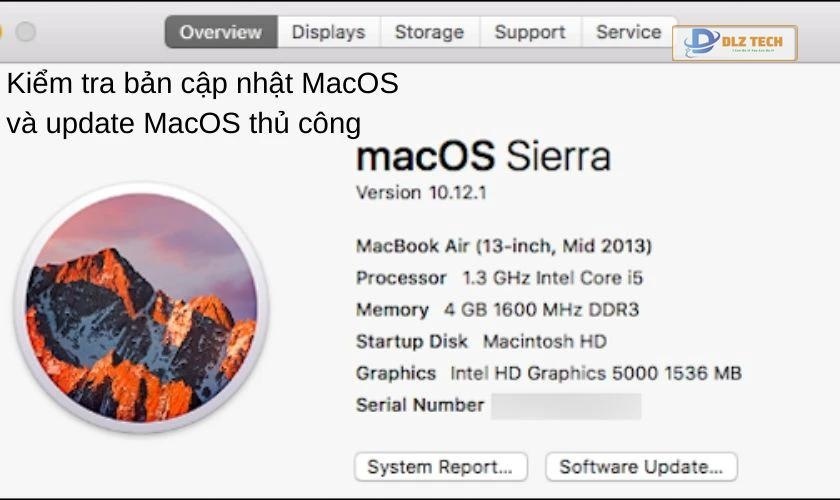
Task: Click the macOS Sierra mountain icon
Action: pos(141,306)
